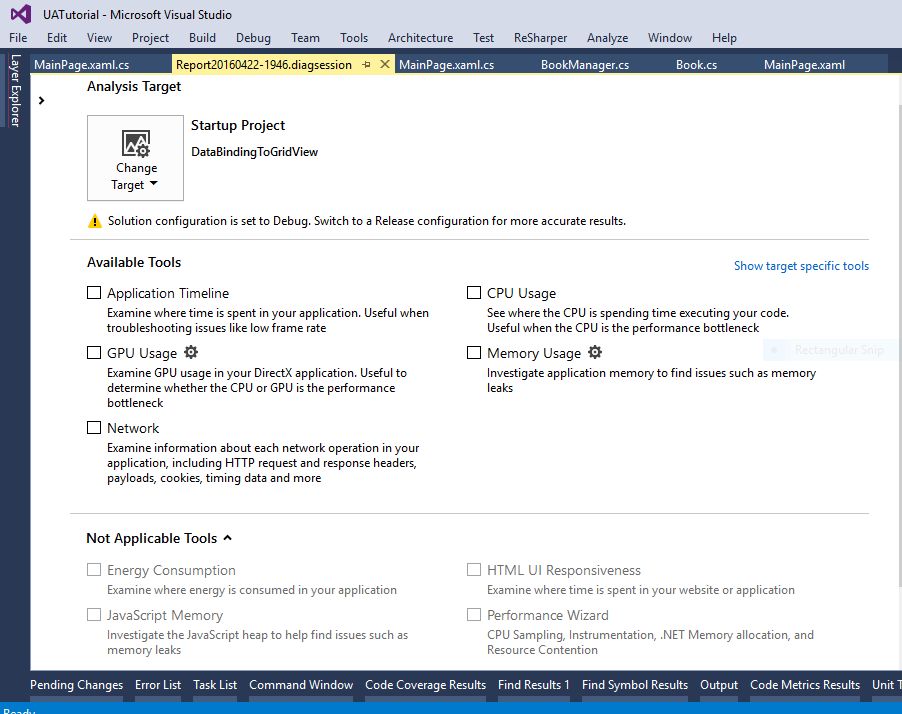Expand the left side panel arrow
The width and height of the screenshot is (902, 714).
(x=41, y=100)
